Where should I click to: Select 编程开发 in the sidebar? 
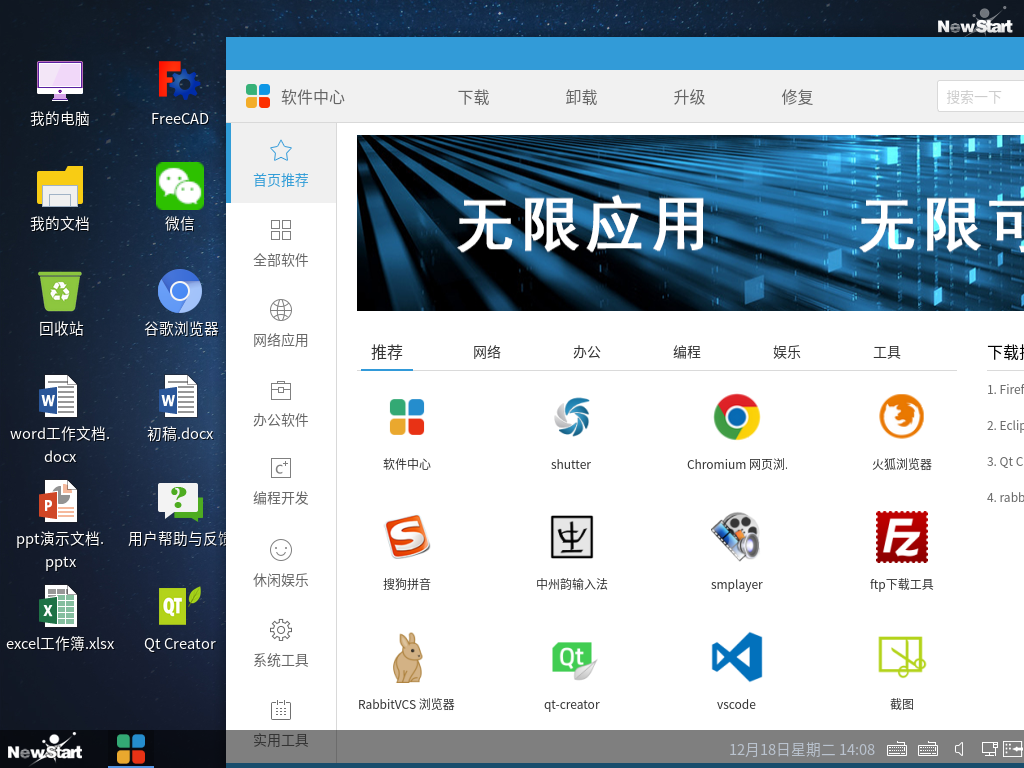click(x=281, y=483)
